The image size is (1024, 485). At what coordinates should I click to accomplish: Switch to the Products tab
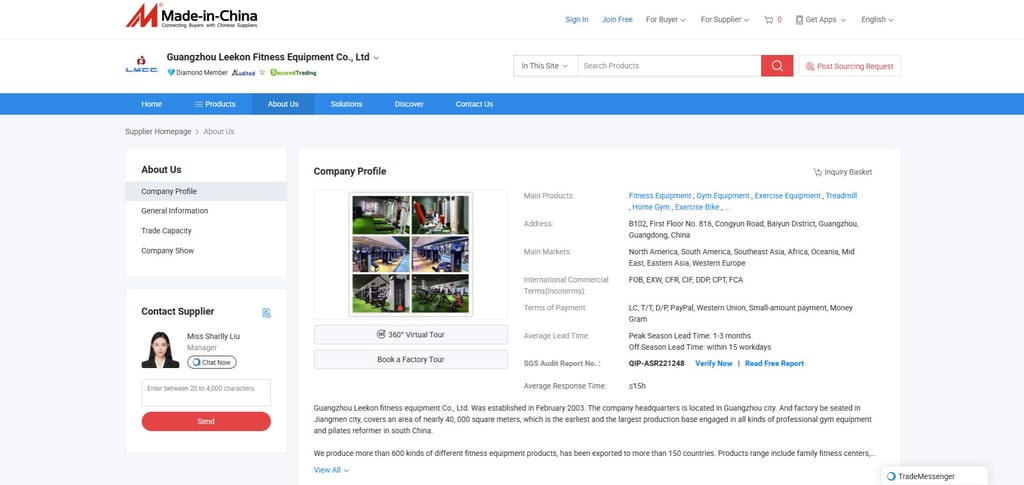215,104
